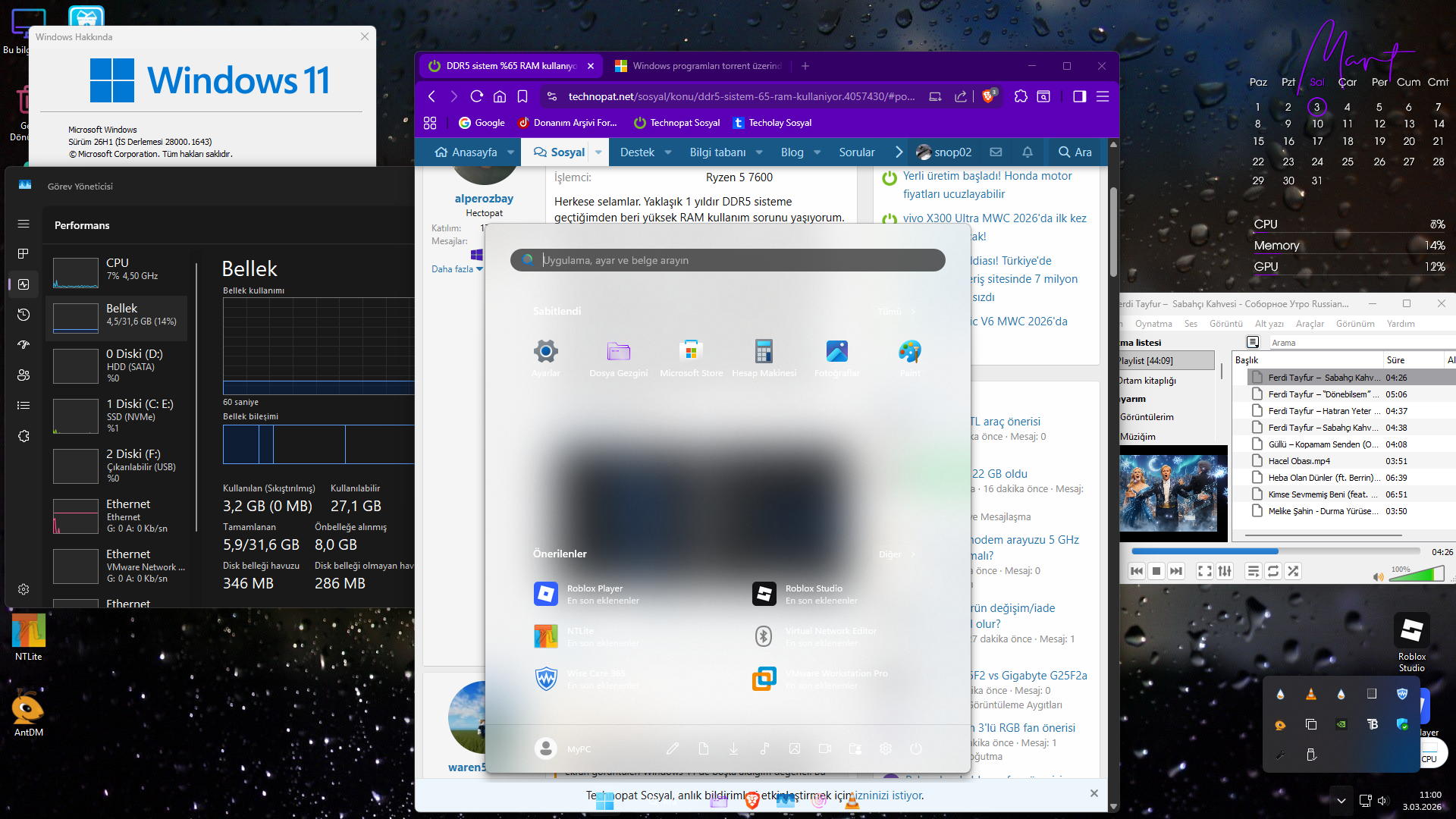Adjust VLC volume slider
This screenshot has height=819, width=1456.
coord(1417,574)
